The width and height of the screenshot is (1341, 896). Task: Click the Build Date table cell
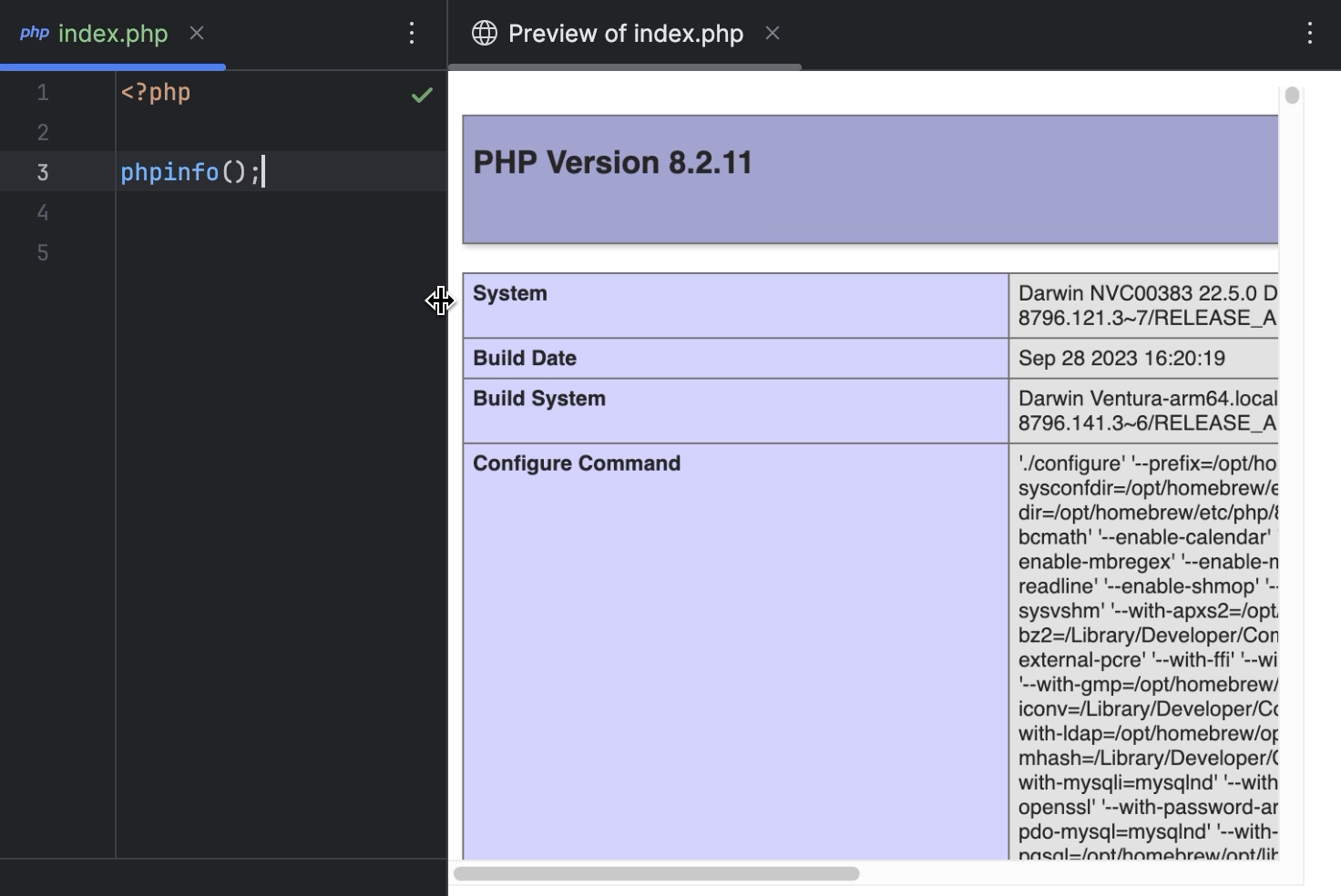coord(524,358)
